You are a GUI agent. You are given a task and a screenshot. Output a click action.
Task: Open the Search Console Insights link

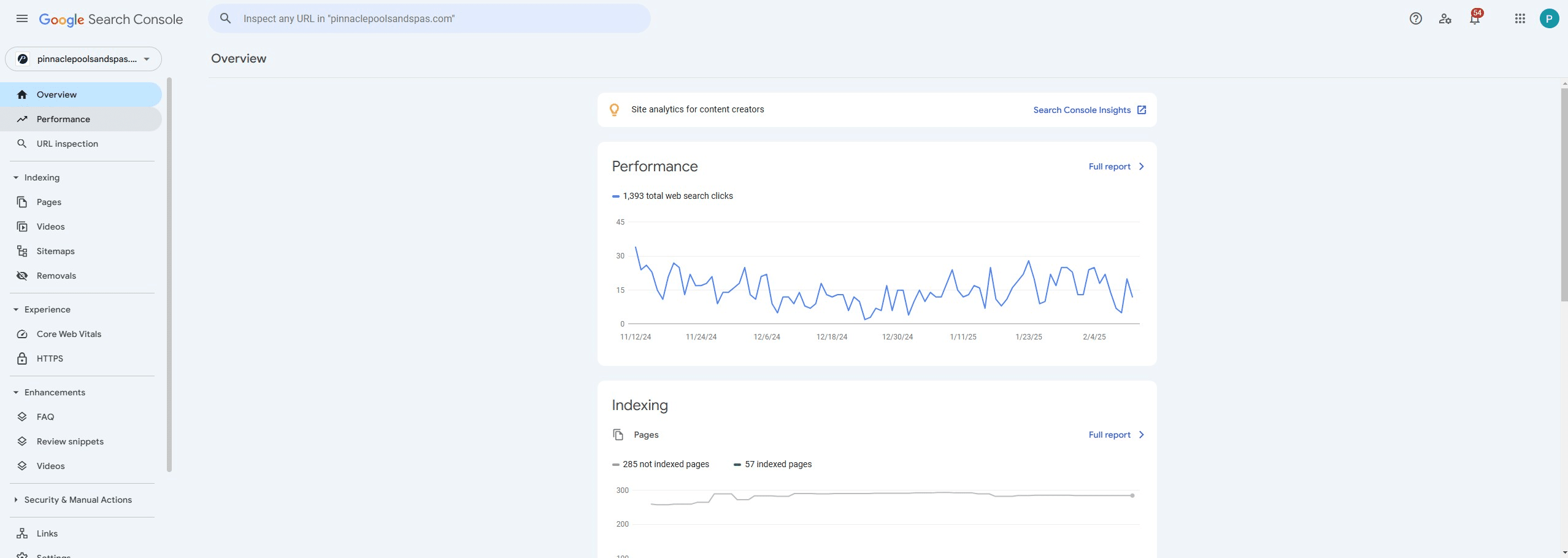(x=1089, y=110)
